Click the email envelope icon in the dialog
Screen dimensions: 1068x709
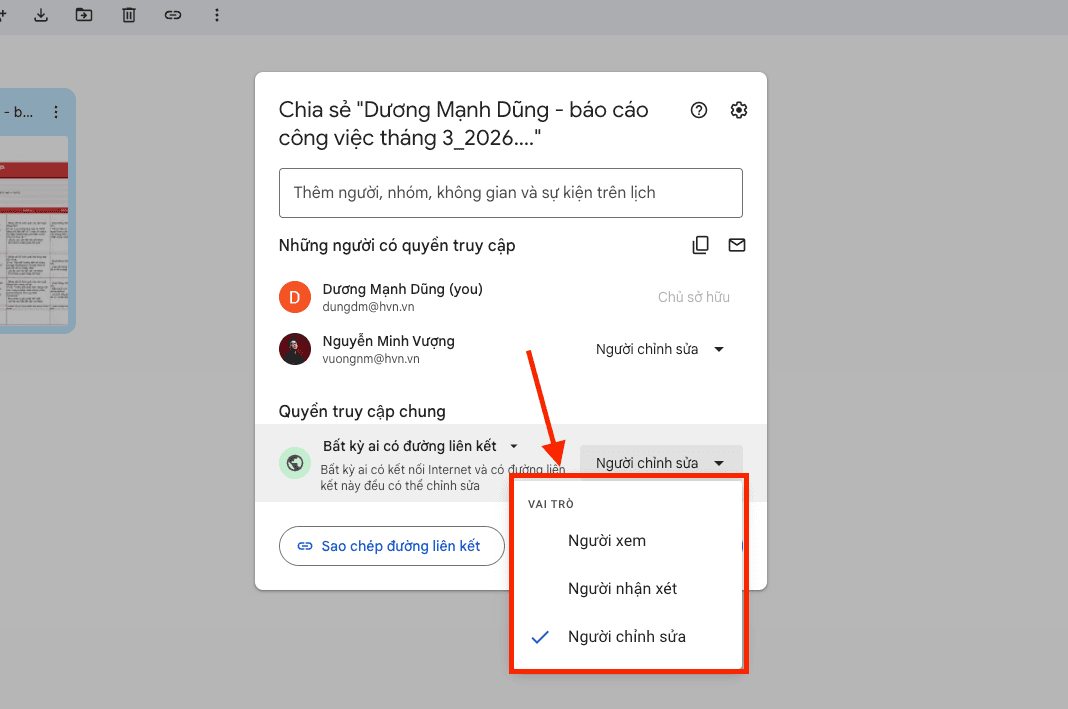click(737, 245)
